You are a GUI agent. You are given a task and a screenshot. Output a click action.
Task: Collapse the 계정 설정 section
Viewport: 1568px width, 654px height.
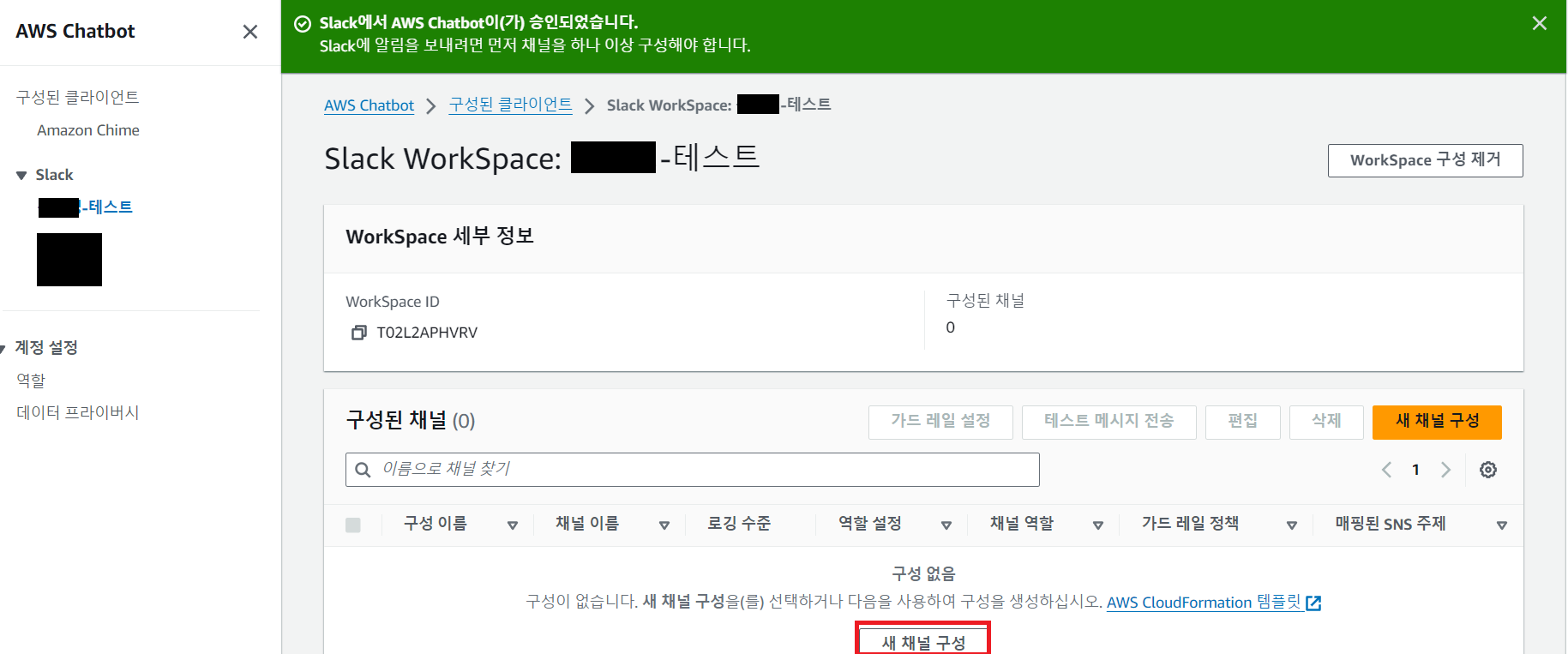pos(3,348)
